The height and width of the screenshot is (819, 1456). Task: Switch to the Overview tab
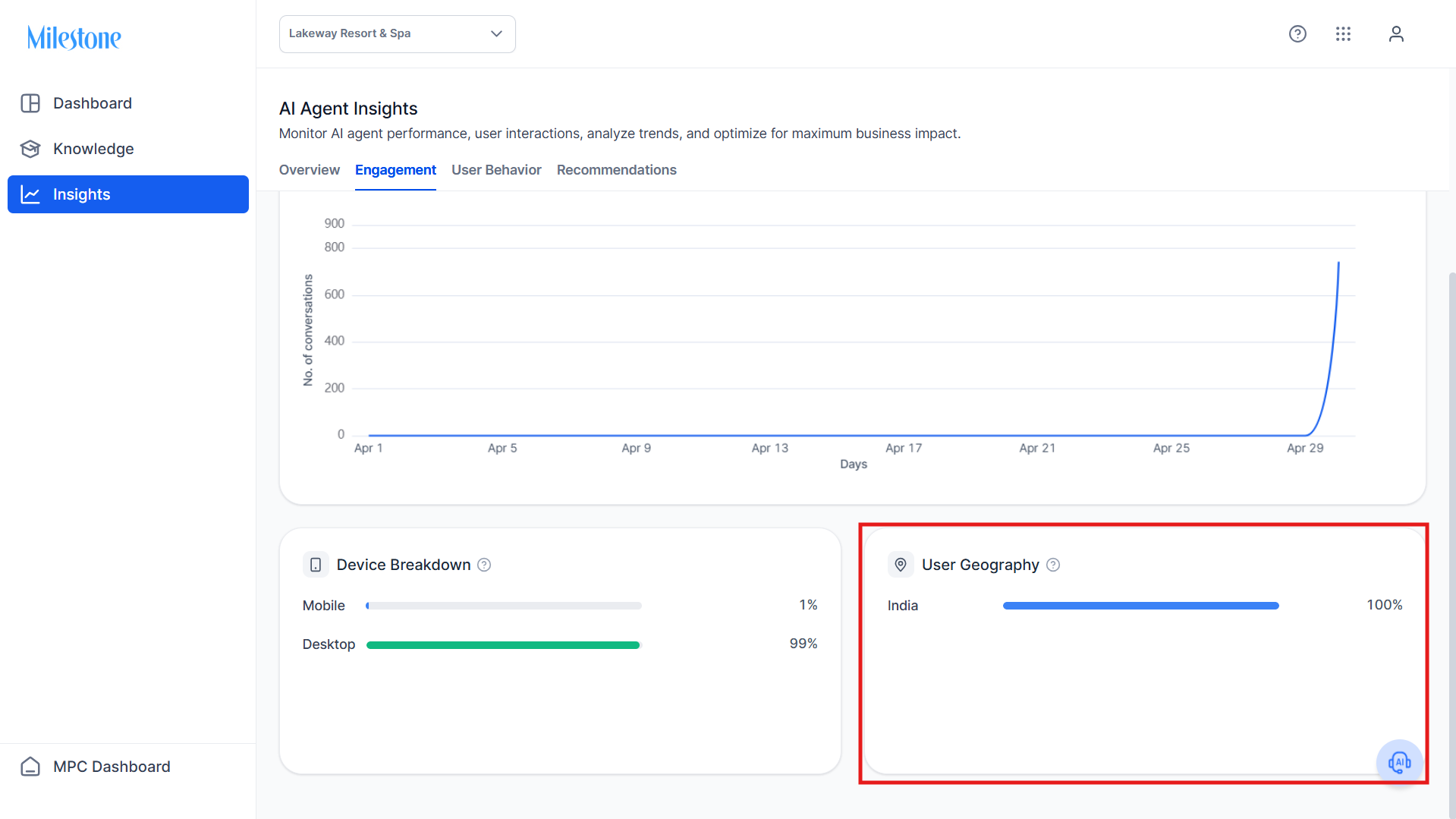(310, 170)
